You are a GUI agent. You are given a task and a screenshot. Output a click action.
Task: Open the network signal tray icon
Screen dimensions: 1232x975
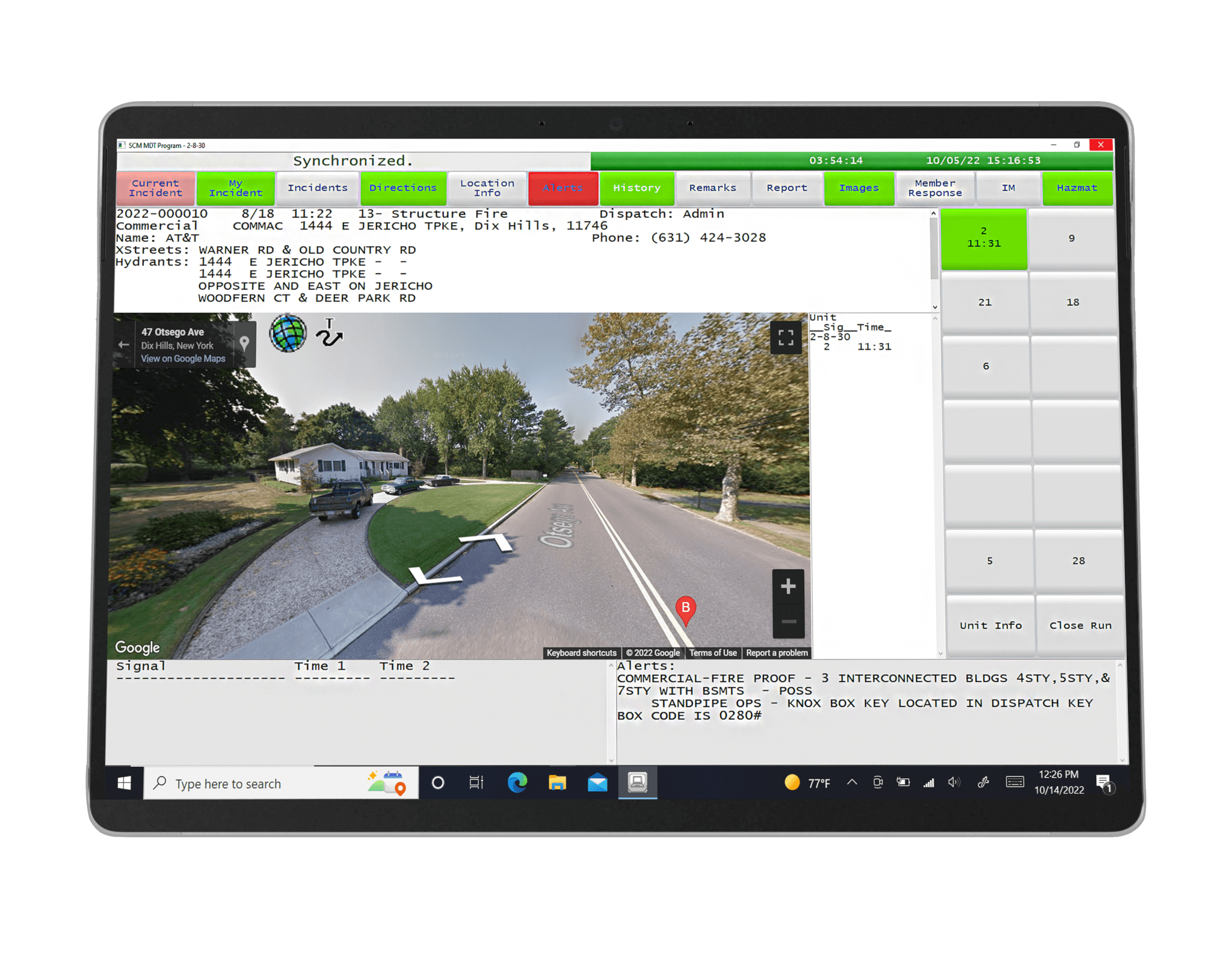click(929, 782)
